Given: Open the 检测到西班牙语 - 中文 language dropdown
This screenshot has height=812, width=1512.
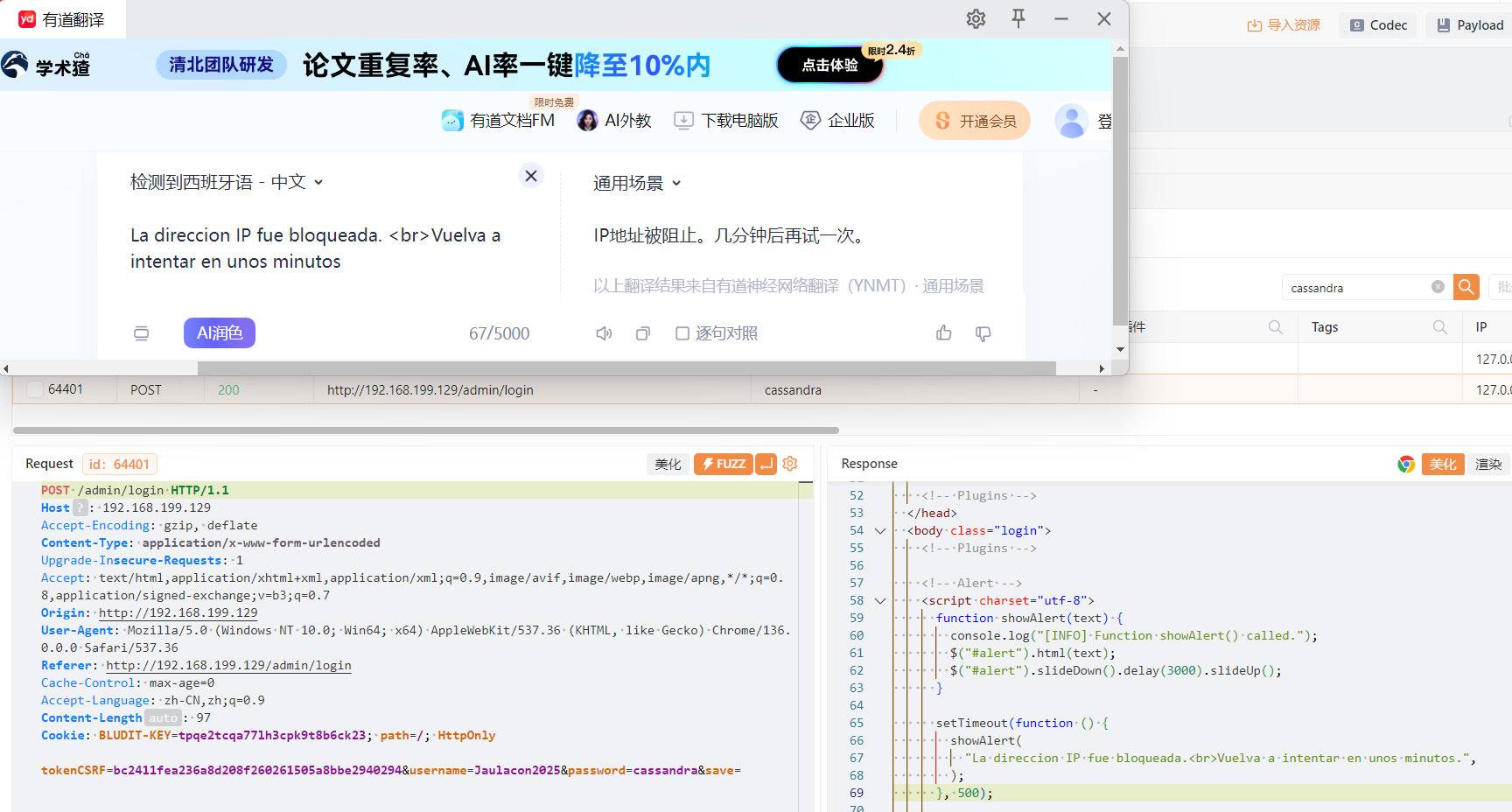Looking at the screenshot, I should click(x=227, y=182).
